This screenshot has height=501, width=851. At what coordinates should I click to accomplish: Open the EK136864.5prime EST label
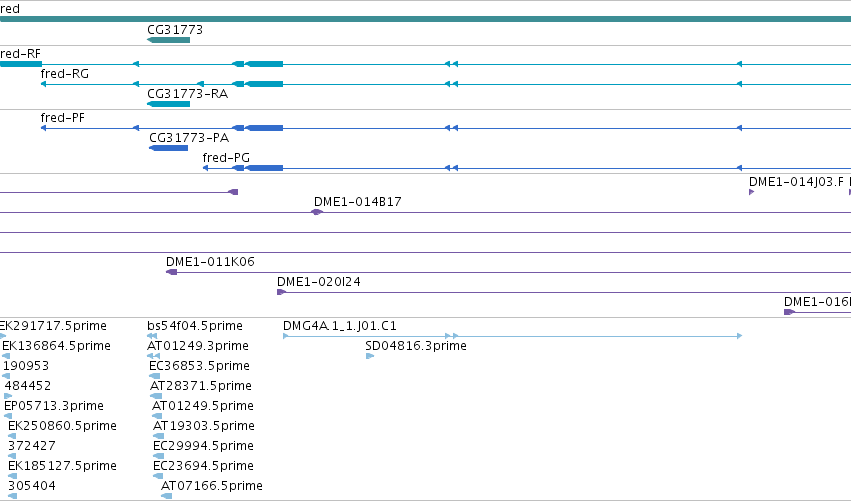56,346
